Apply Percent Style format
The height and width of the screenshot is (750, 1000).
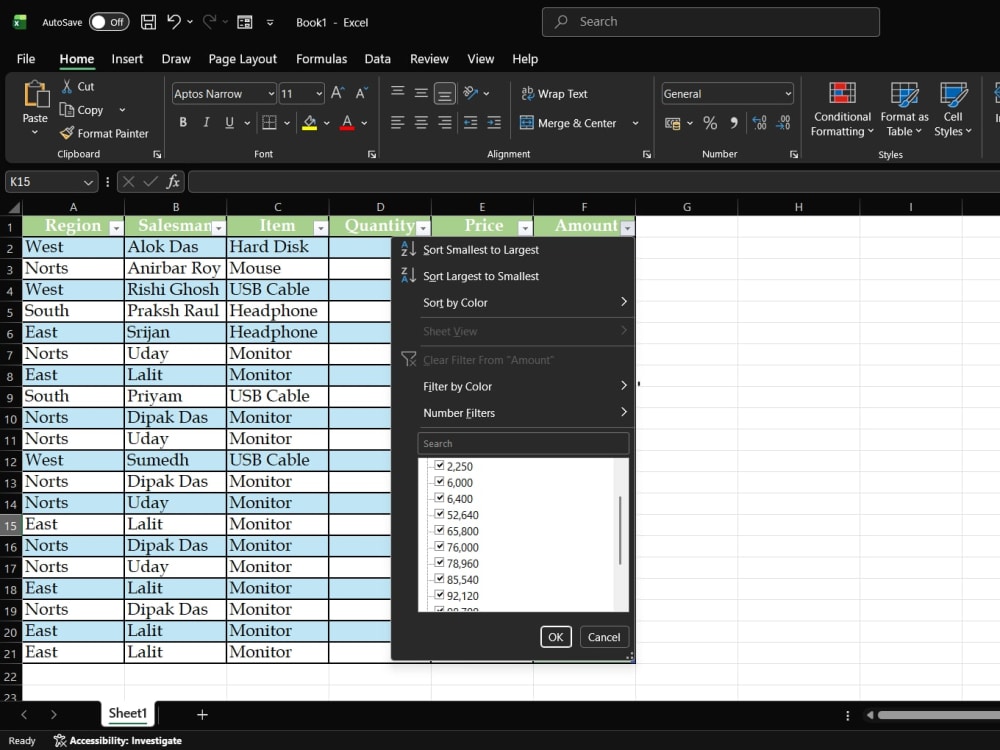coord(710,122)
